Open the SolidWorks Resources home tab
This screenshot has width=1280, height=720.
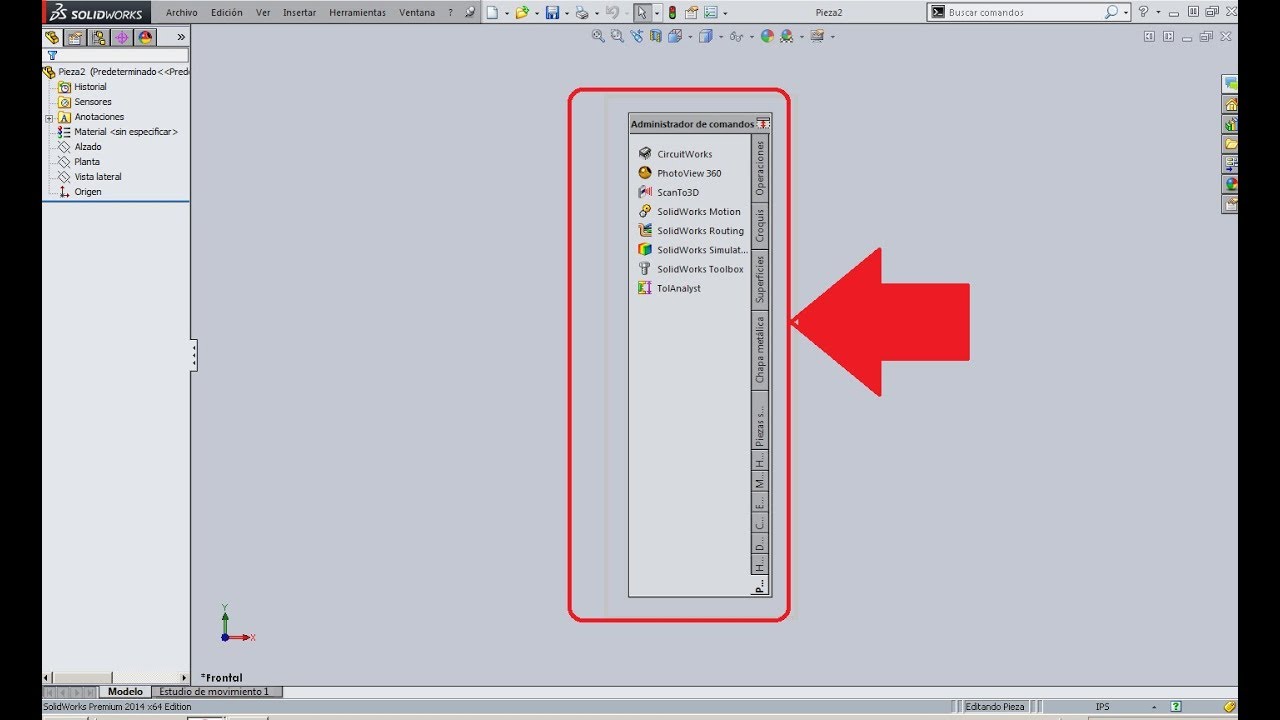1231,104
